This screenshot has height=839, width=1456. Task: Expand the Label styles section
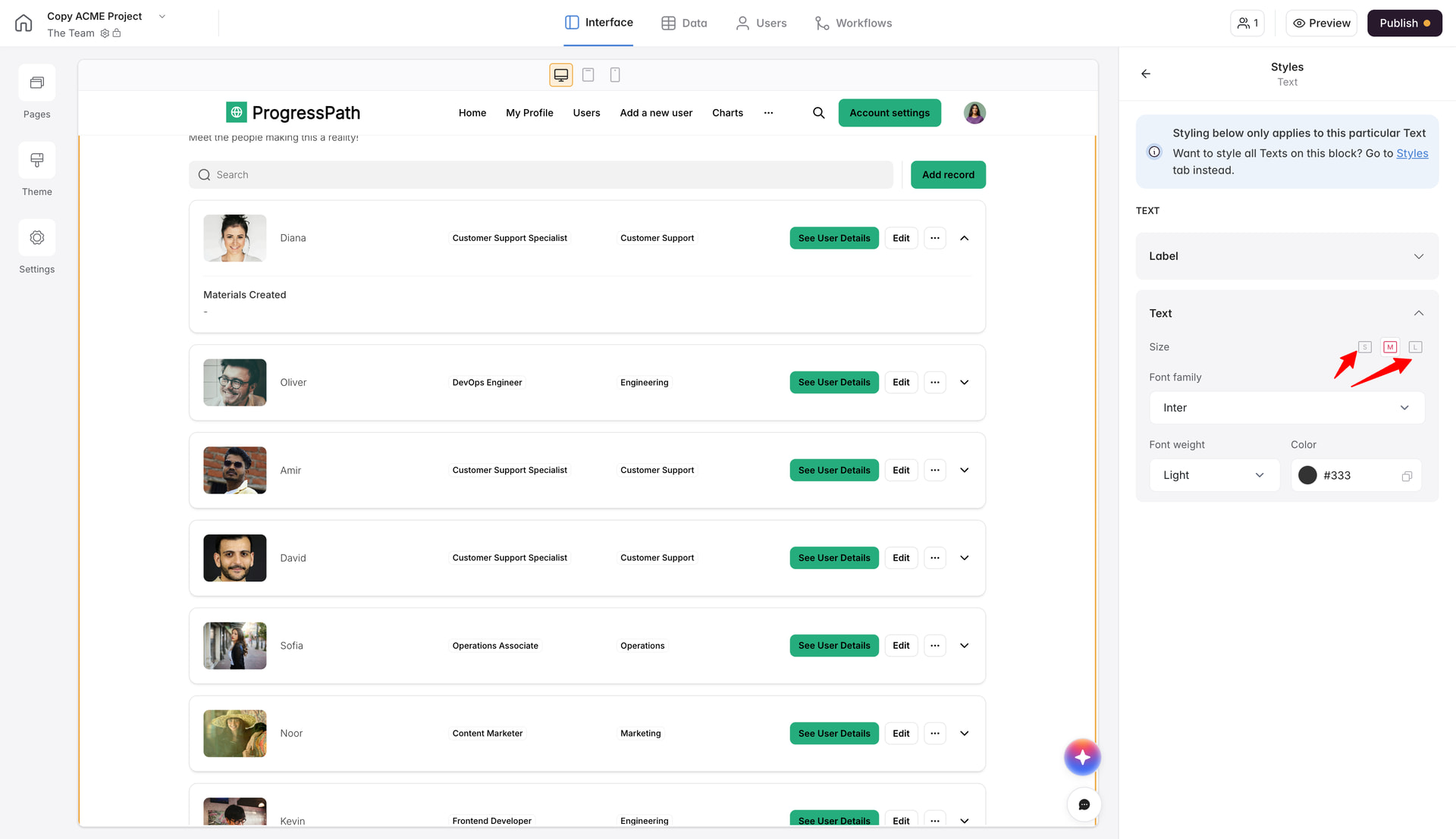(1286, 256)
